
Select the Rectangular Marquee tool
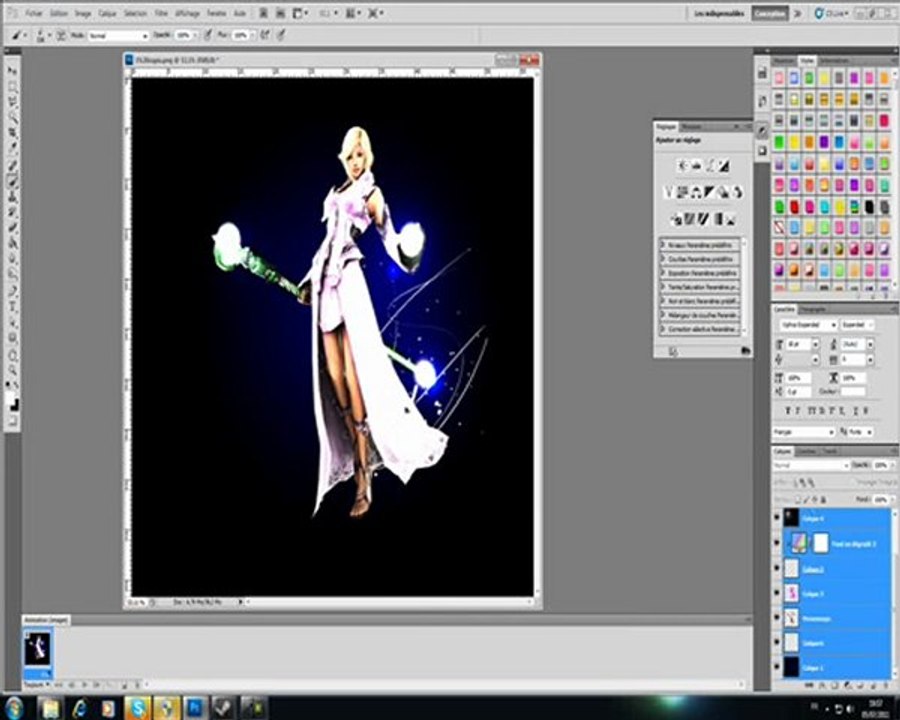12,87
